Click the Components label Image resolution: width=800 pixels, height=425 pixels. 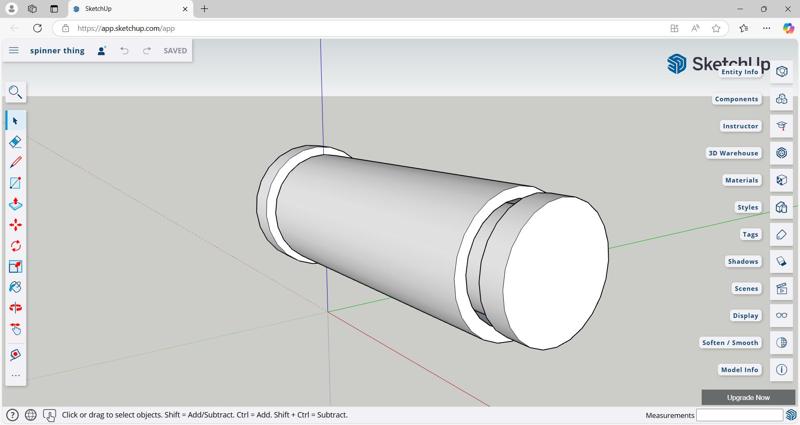click(x=736, y=99)
